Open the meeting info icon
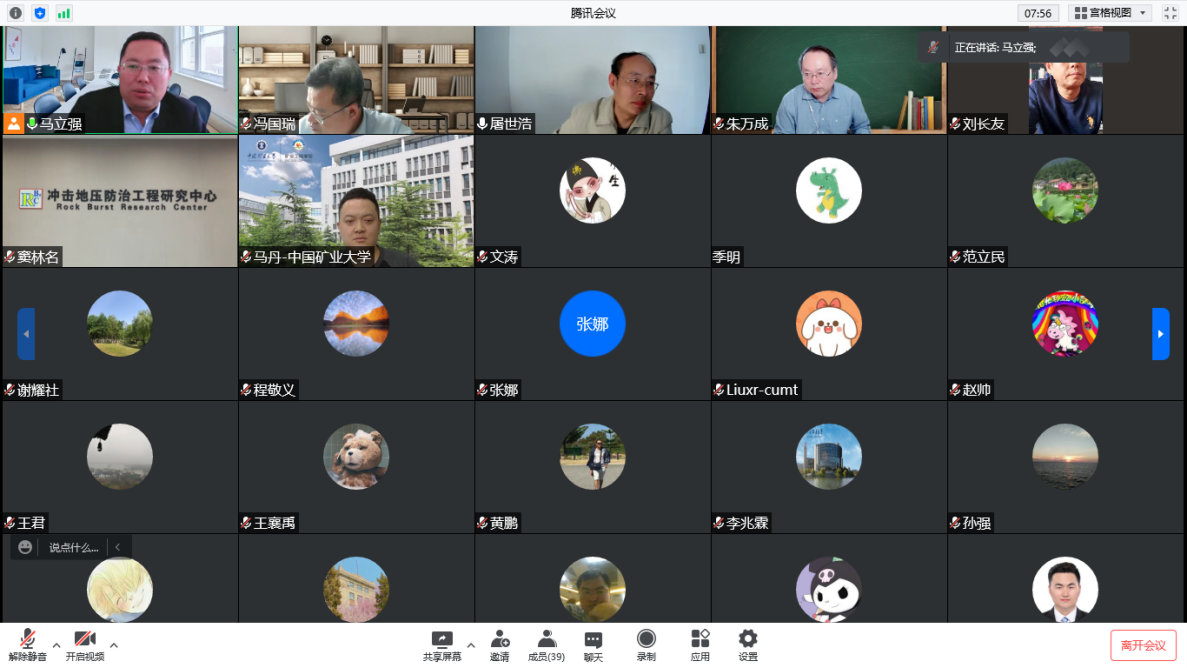Screen dimensions: 1187x668 click(x=15, y=13)
